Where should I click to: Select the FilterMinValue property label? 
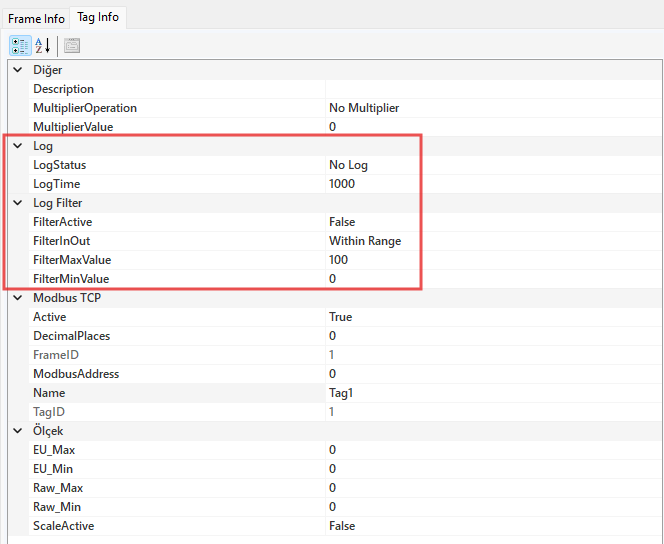pos(71,279)
